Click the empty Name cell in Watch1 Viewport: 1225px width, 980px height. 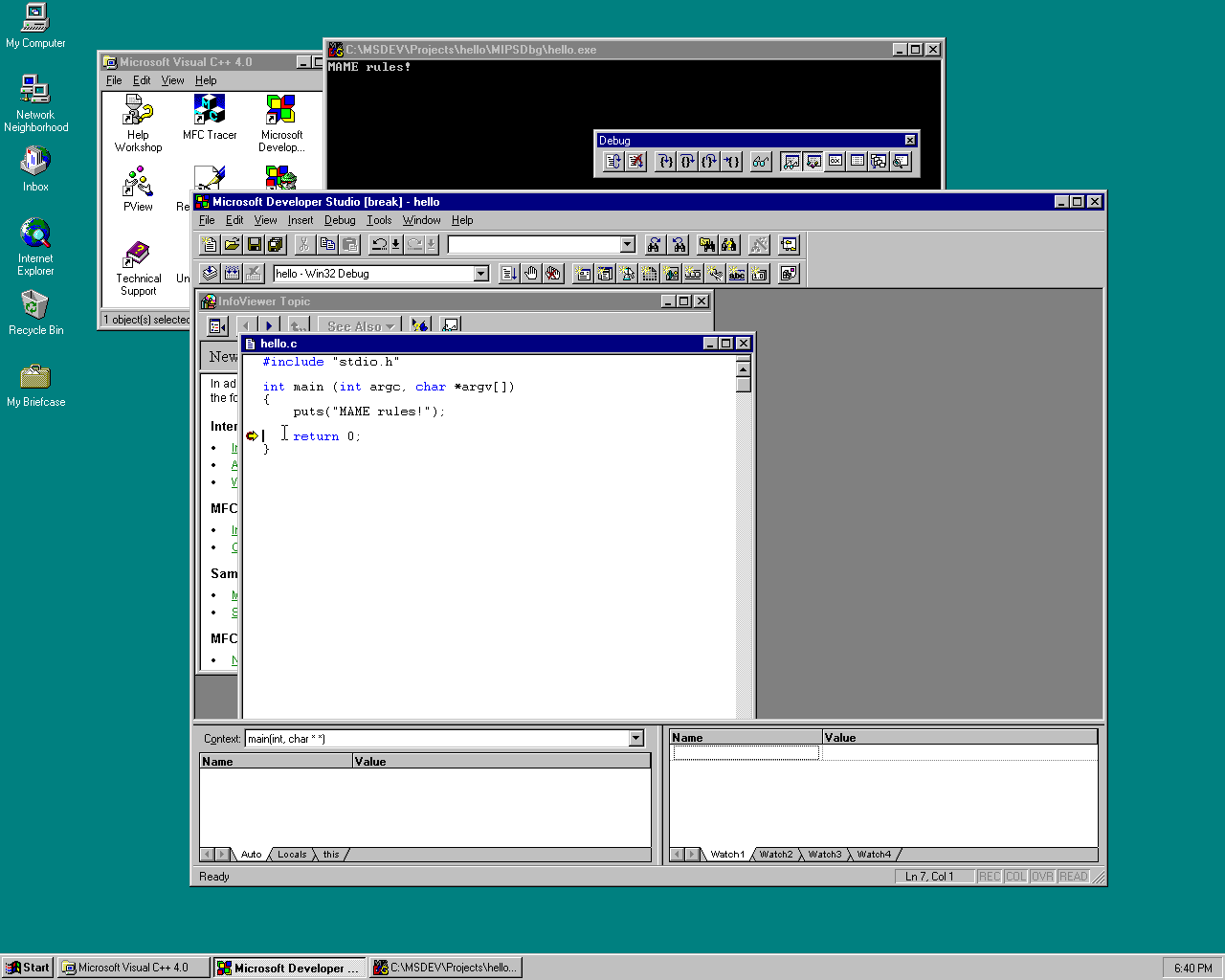[746, 753]
